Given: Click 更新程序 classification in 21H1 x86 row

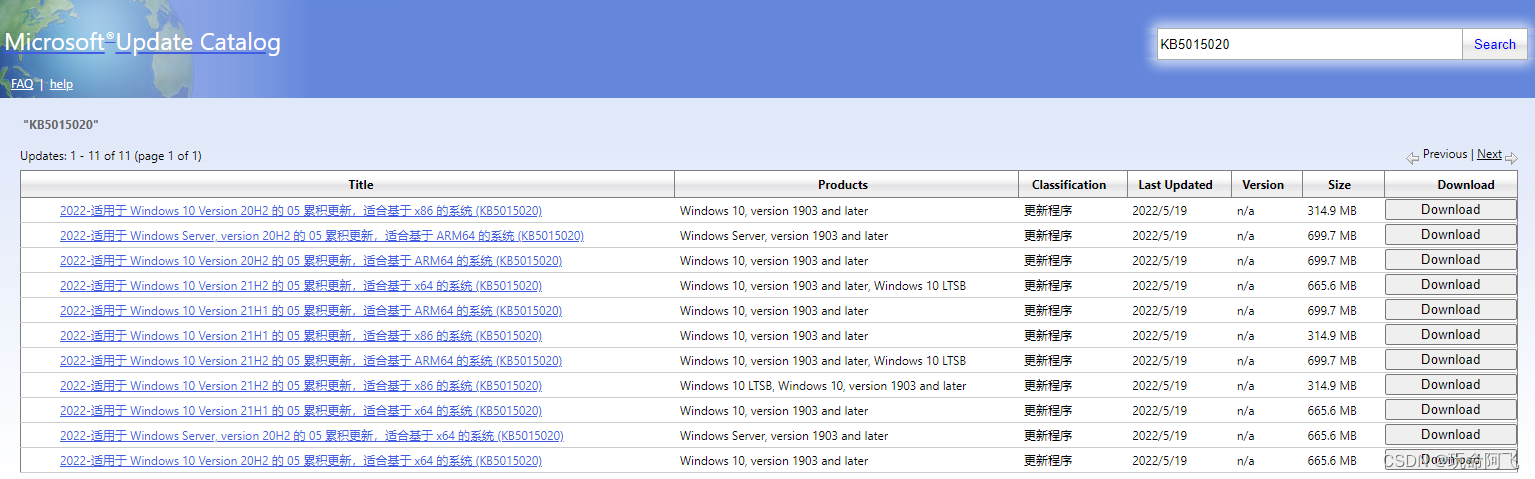Looking at the screenshot, I should (x=1048, y=336).
